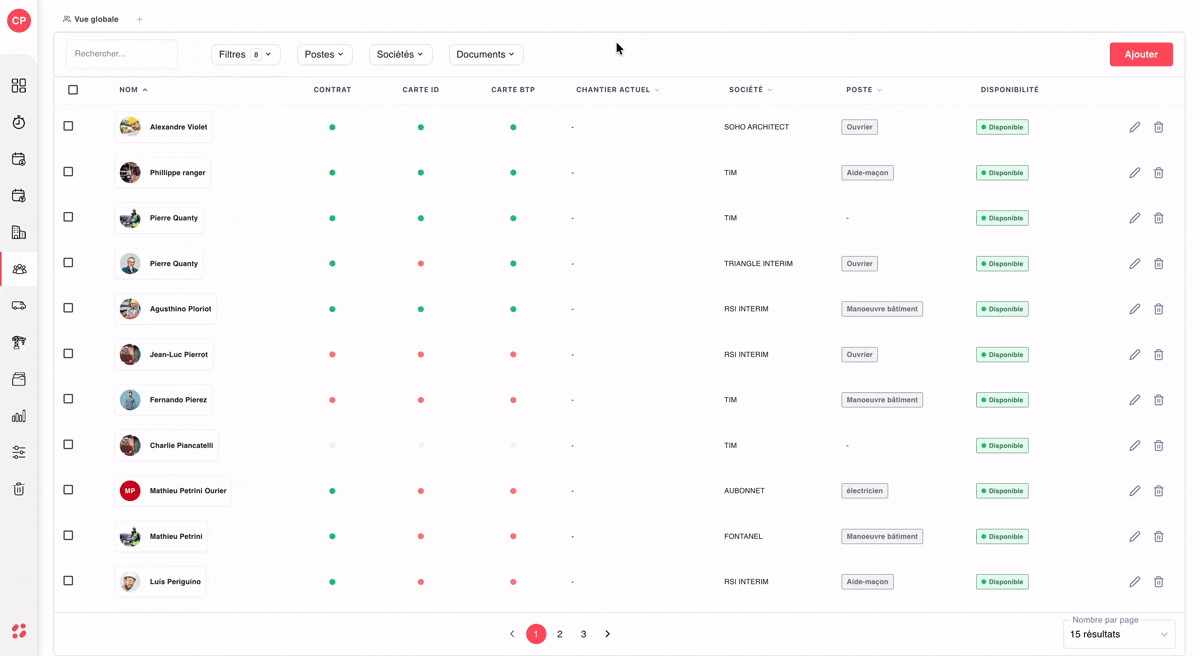Go to next page arrow
Image resolution: width=1200 pixels, height=656 pixels.
point(607,634)
